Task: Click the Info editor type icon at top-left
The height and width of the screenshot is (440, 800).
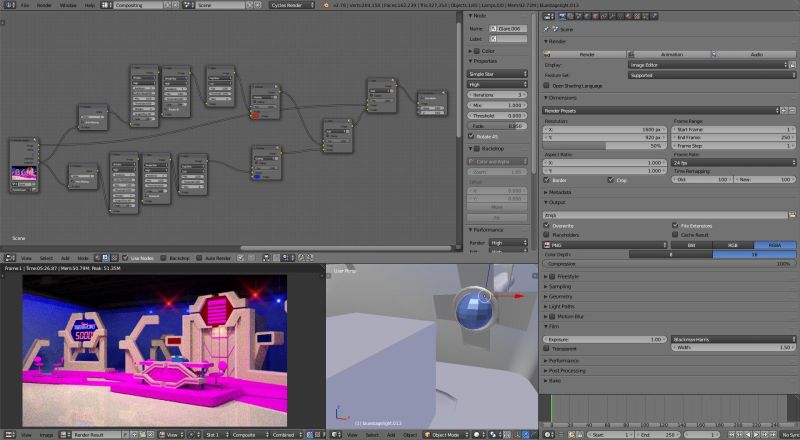Action: click(9, 5)
